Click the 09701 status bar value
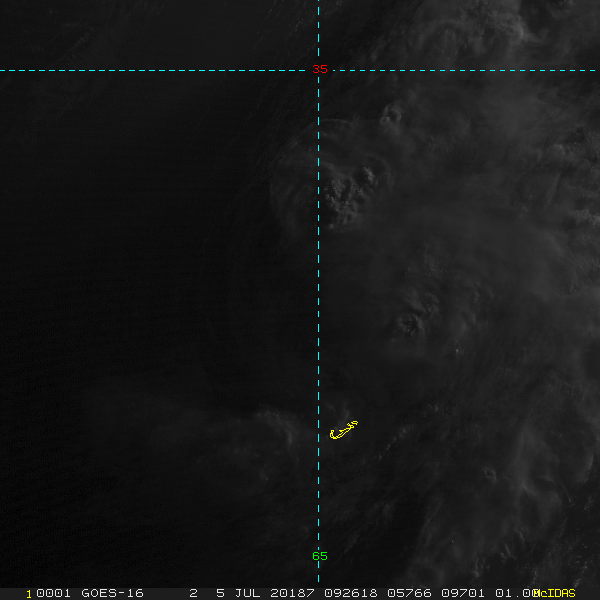This screenshot has height=600, width=600. 463,593
